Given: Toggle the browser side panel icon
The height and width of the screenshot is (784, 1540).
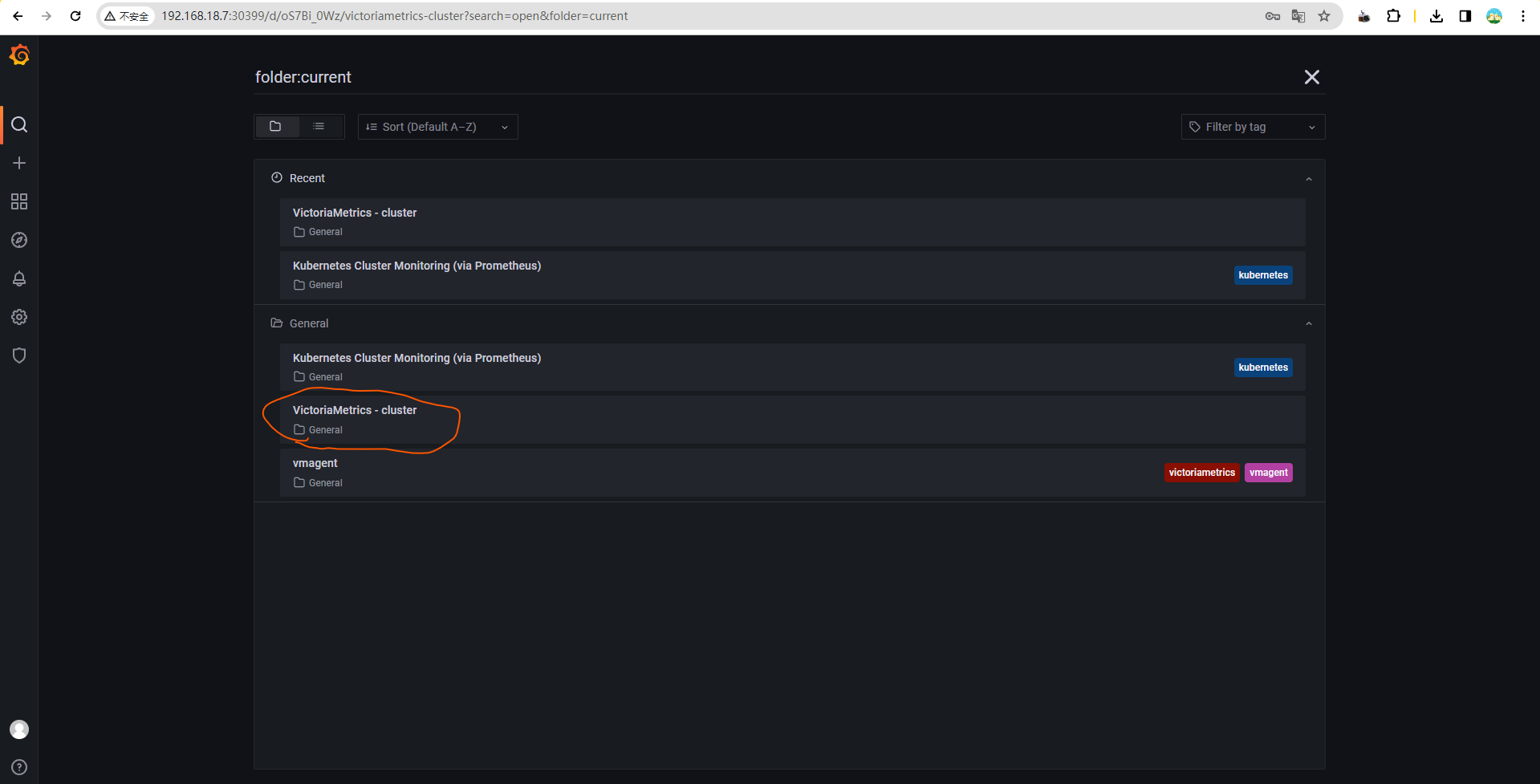Looking at the screenshot, I should tap(1465, 16).
